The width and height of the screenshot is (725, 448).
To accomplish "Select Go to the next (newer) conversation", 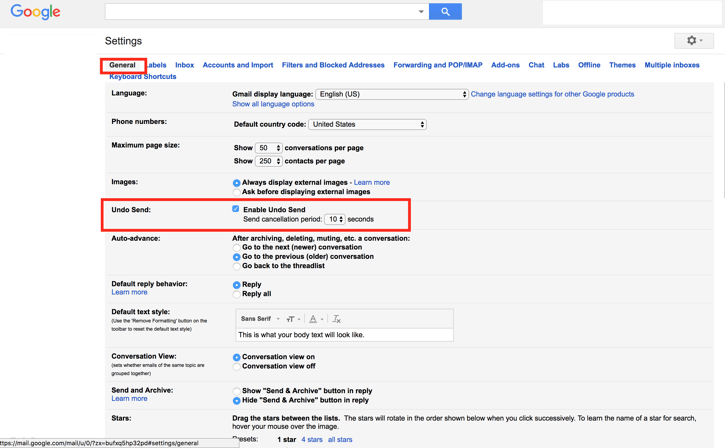I will click(236, 247).
